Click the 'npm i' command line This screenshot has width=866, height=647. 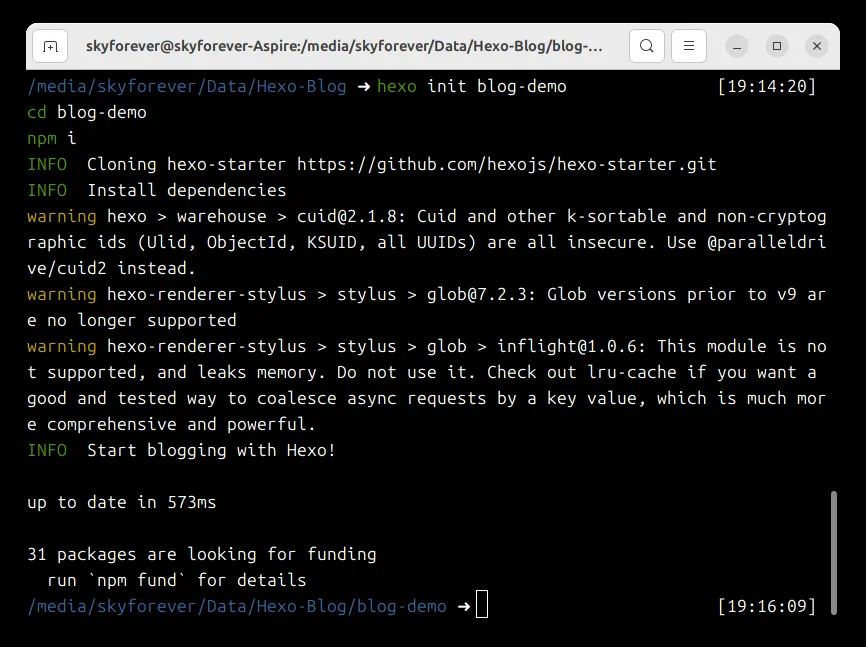pos(52,138)
